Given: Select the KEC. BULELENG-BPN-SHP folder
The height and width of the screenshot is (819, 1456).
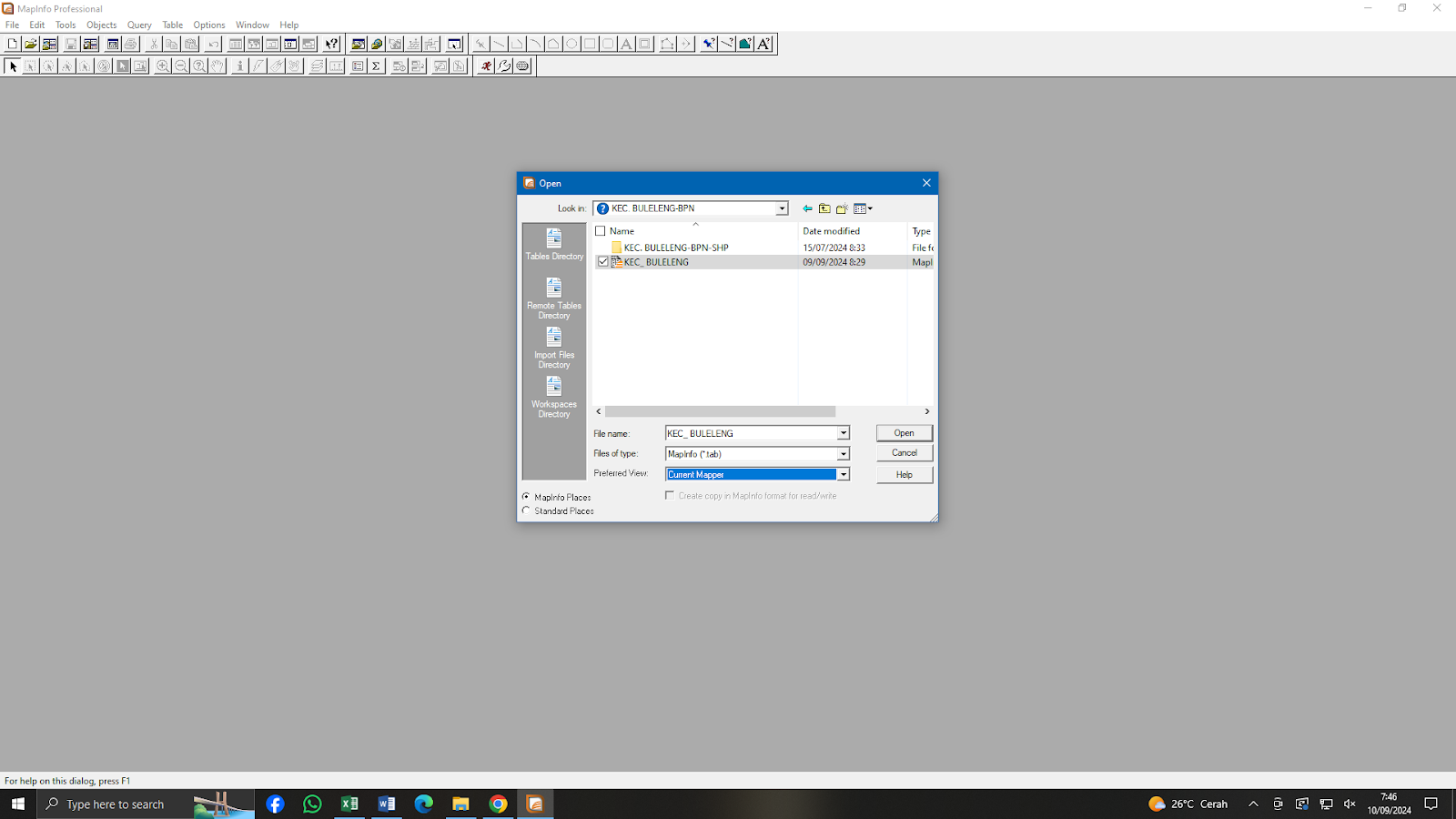Looking at the screenshot, I should click(x=676, y=248).
